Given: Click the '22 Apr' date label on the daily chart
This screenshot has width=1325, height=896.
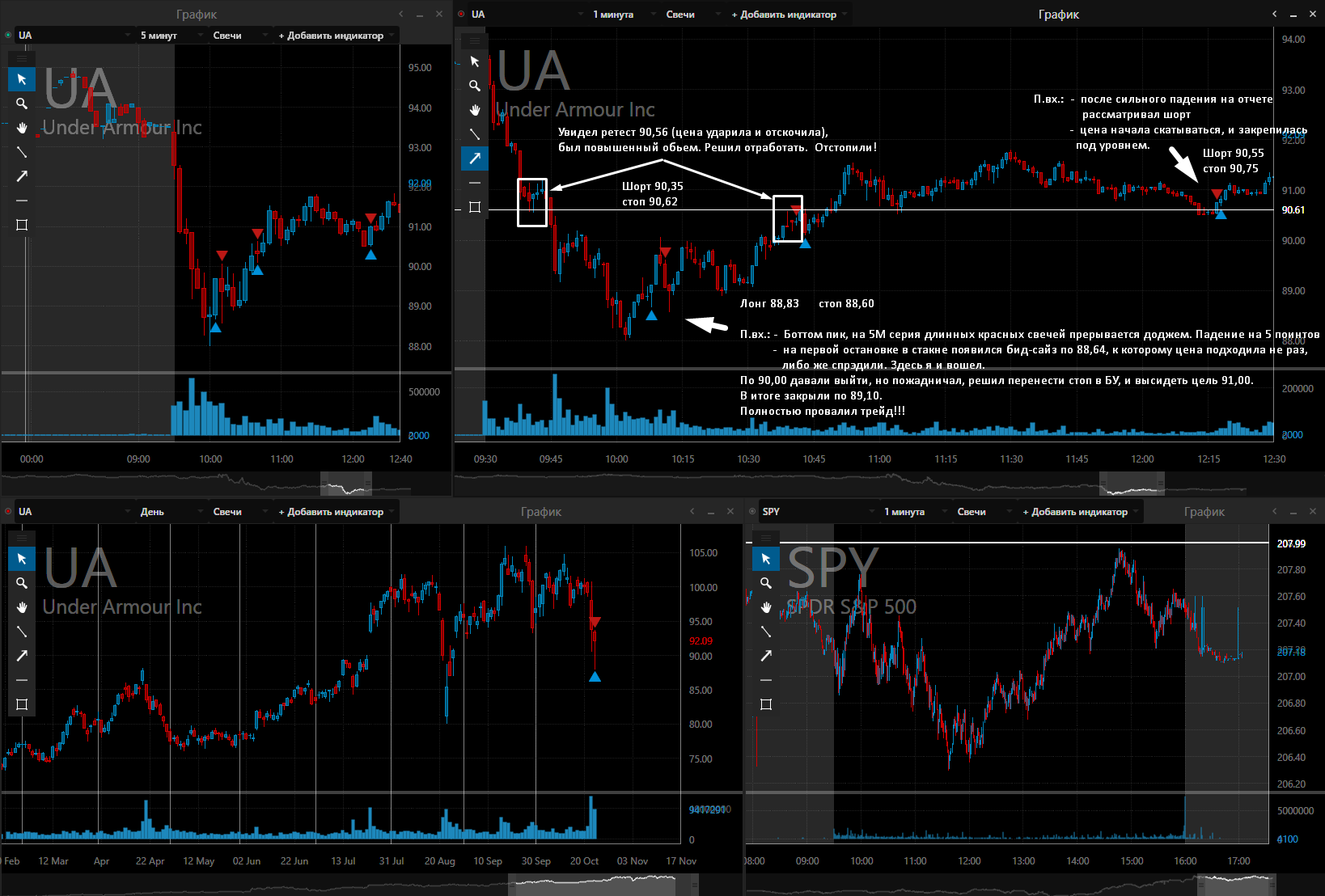Looking at the screenshot, I should tap(150, 860).
